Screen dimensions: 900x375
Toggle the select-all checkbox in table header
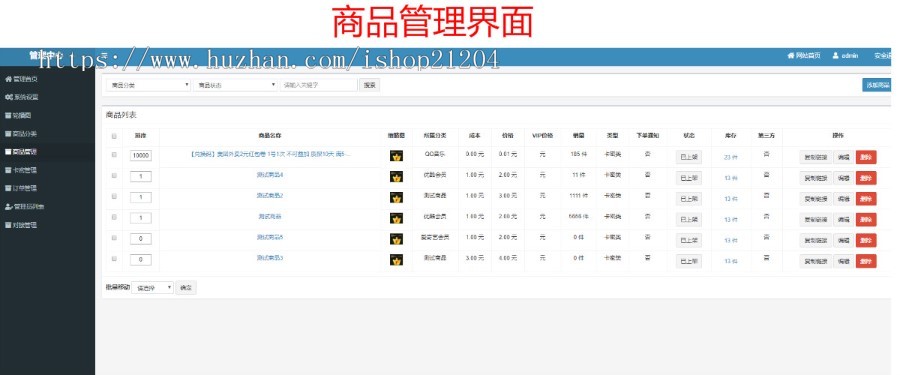click(x=114, y=136)
